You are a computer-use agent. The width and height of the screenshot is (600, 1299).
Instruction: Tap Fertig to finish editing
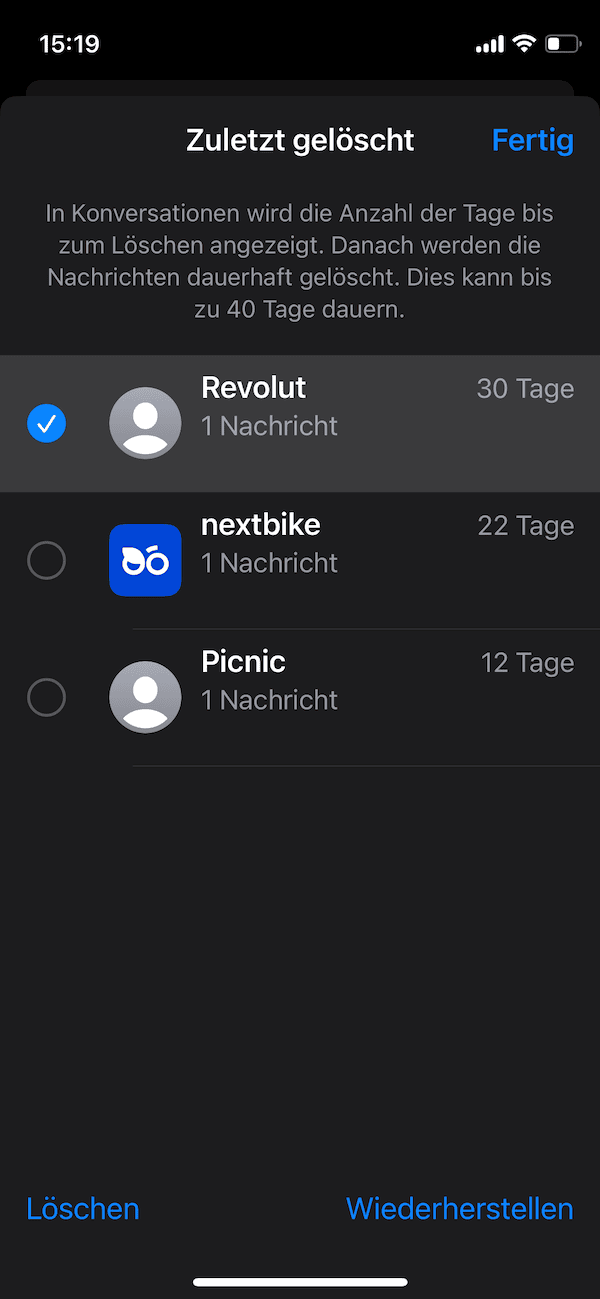pos(532,141)
